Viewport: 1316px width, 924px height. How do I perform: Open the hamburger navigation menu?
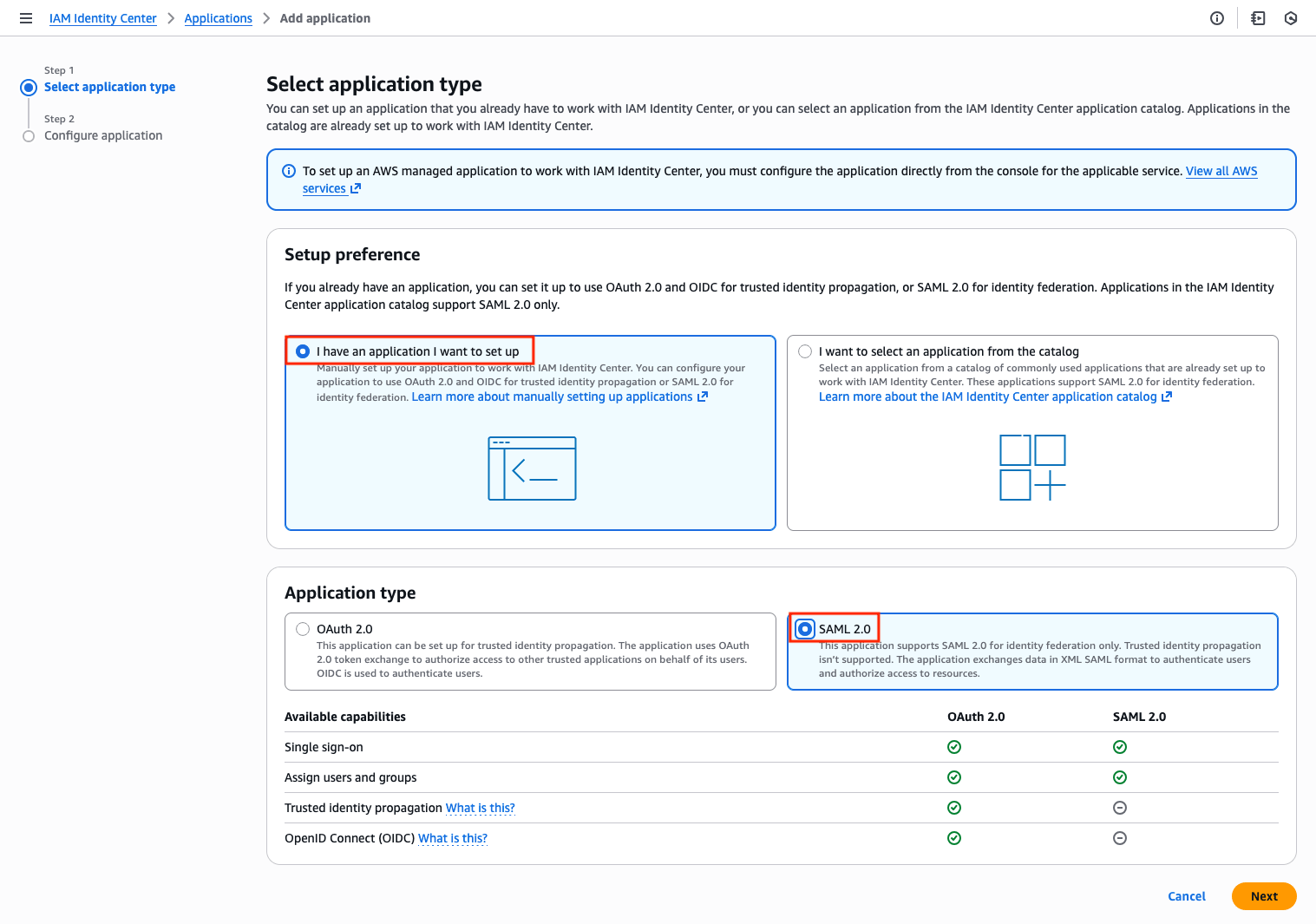pyautogui.click(x=26, y=18)
